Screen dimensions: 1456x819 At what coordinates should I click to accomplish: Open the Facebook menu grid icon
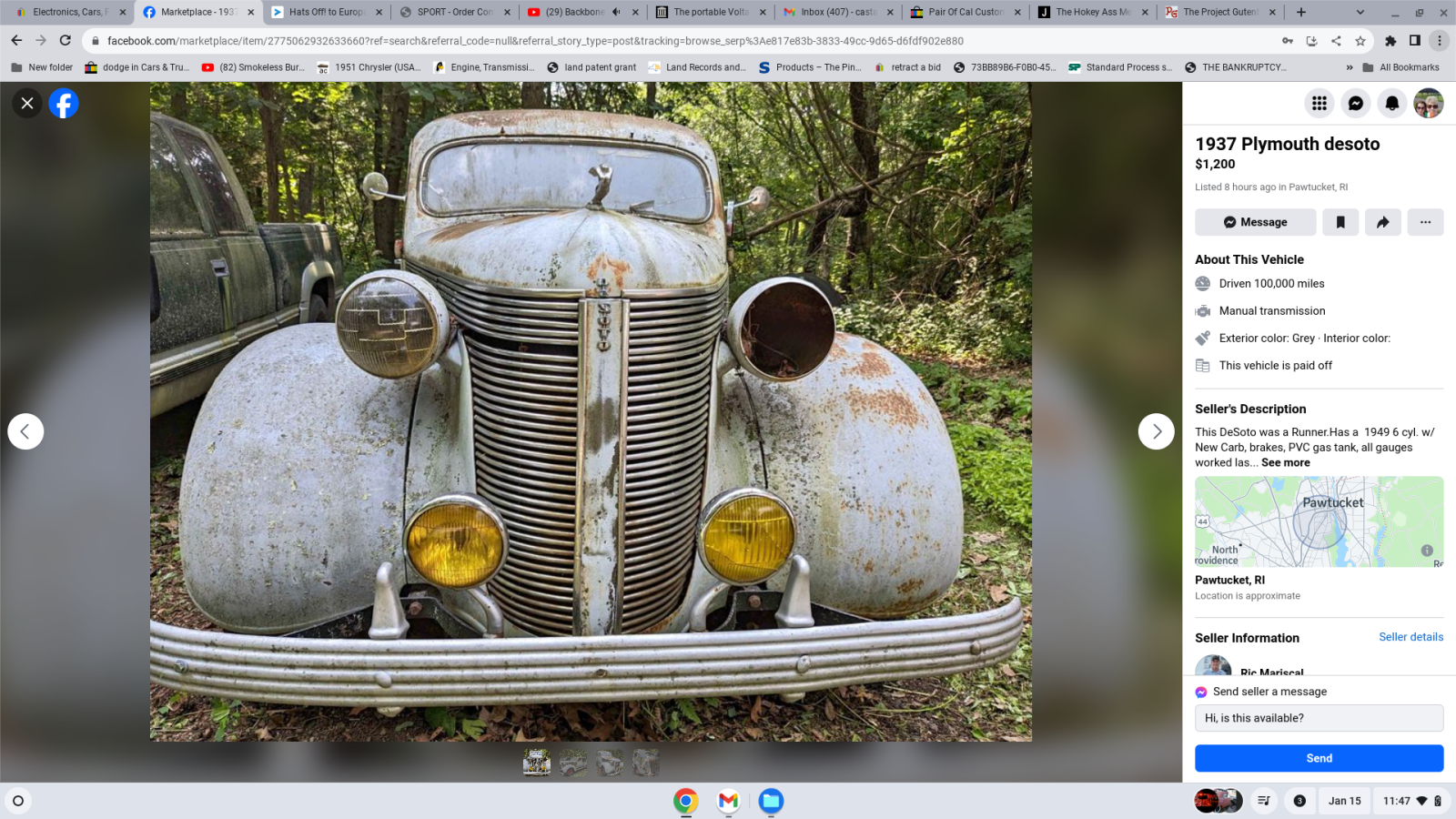pos(1319,104)
